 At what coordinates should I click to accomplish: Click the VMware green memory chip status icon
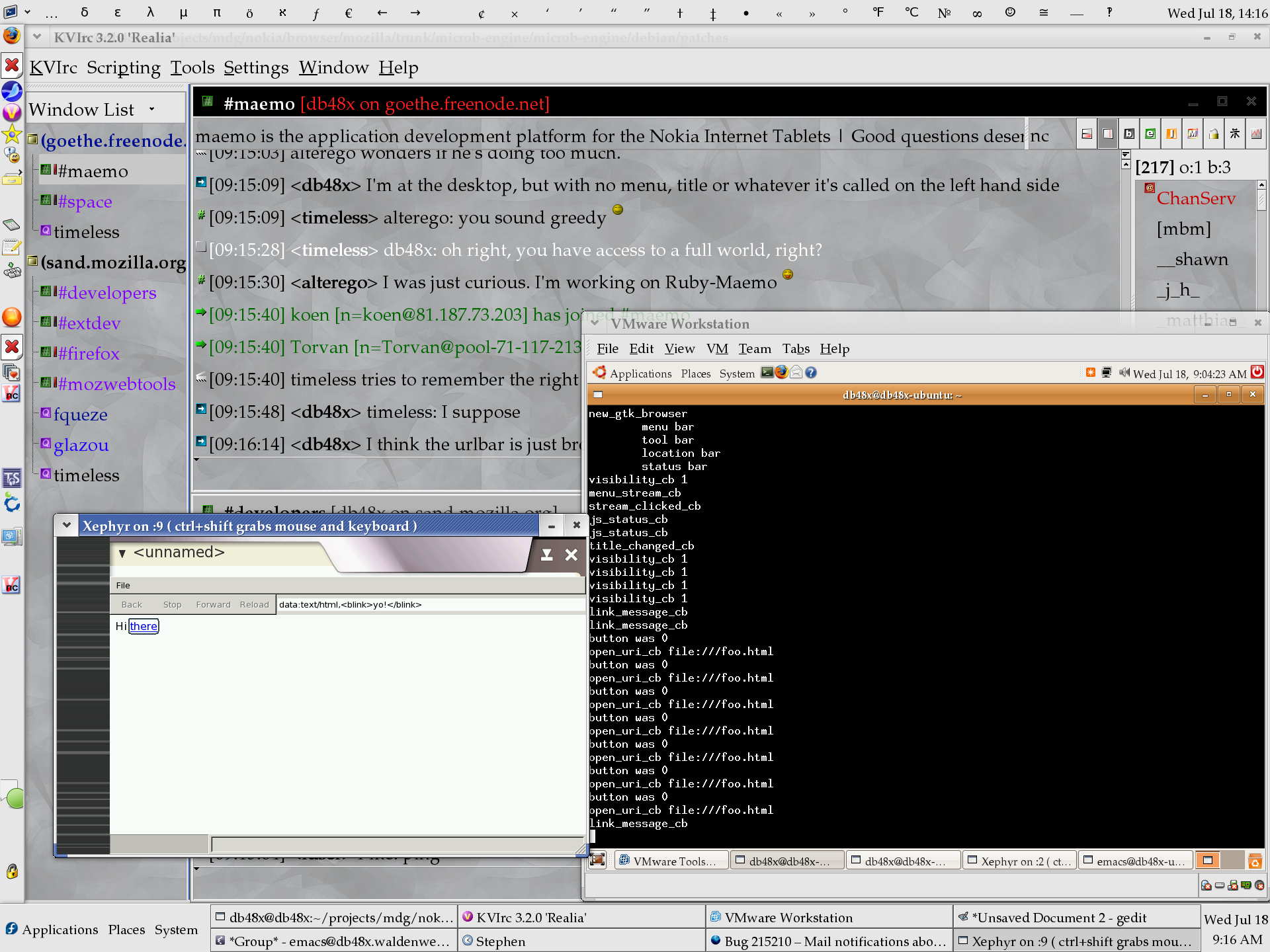[x=1246, y=886]
